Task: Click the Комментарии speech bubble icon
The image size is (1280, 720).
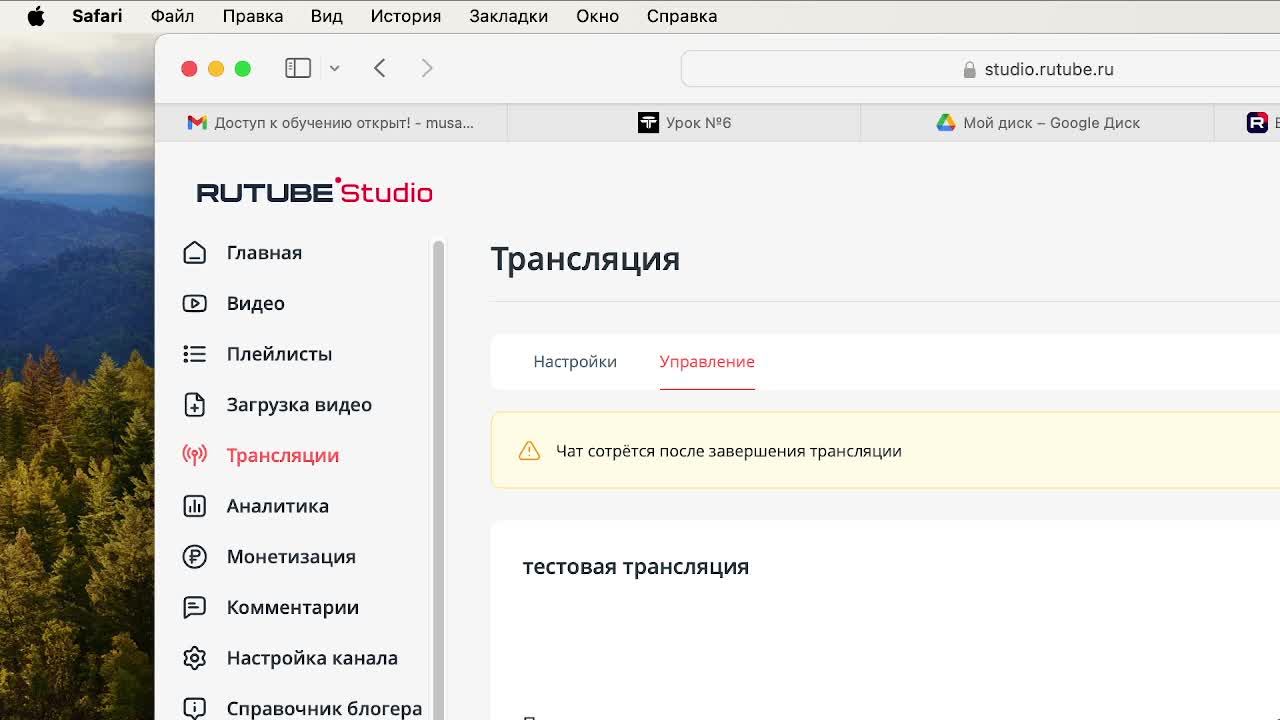Action: point(195,607)
